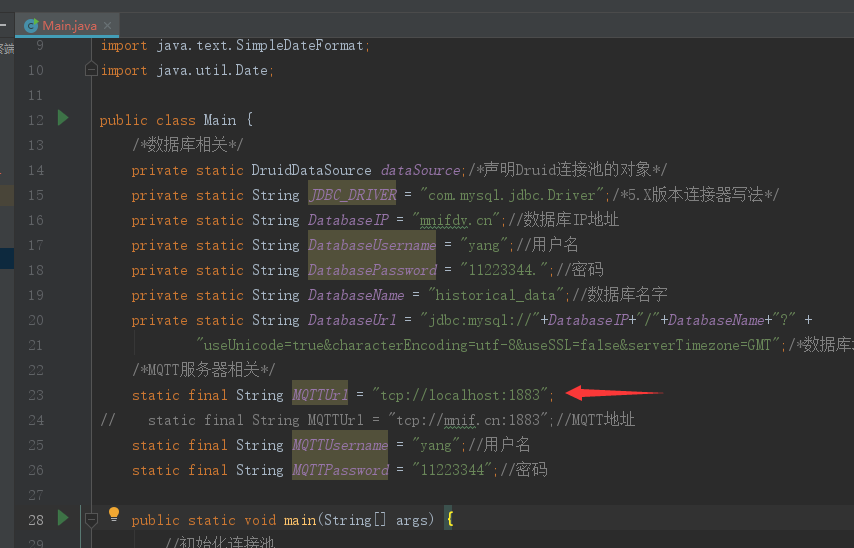Click the /*MQTT服务器相关*/ comment
The width and height of the screenshot is (854, 548).
tap(204, 370)
